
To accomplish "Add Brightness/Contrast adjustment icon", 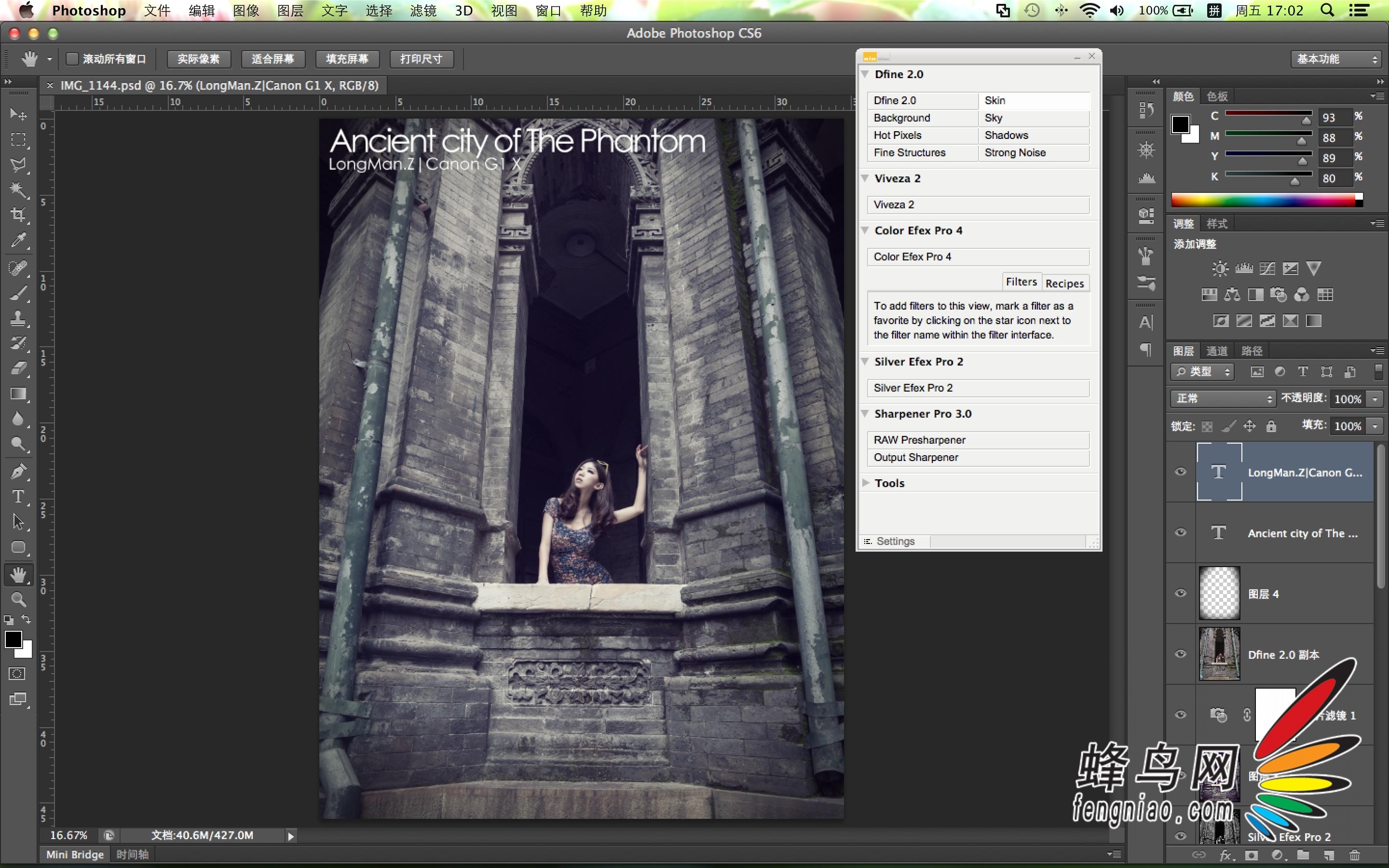I will tap(1220, 268).
